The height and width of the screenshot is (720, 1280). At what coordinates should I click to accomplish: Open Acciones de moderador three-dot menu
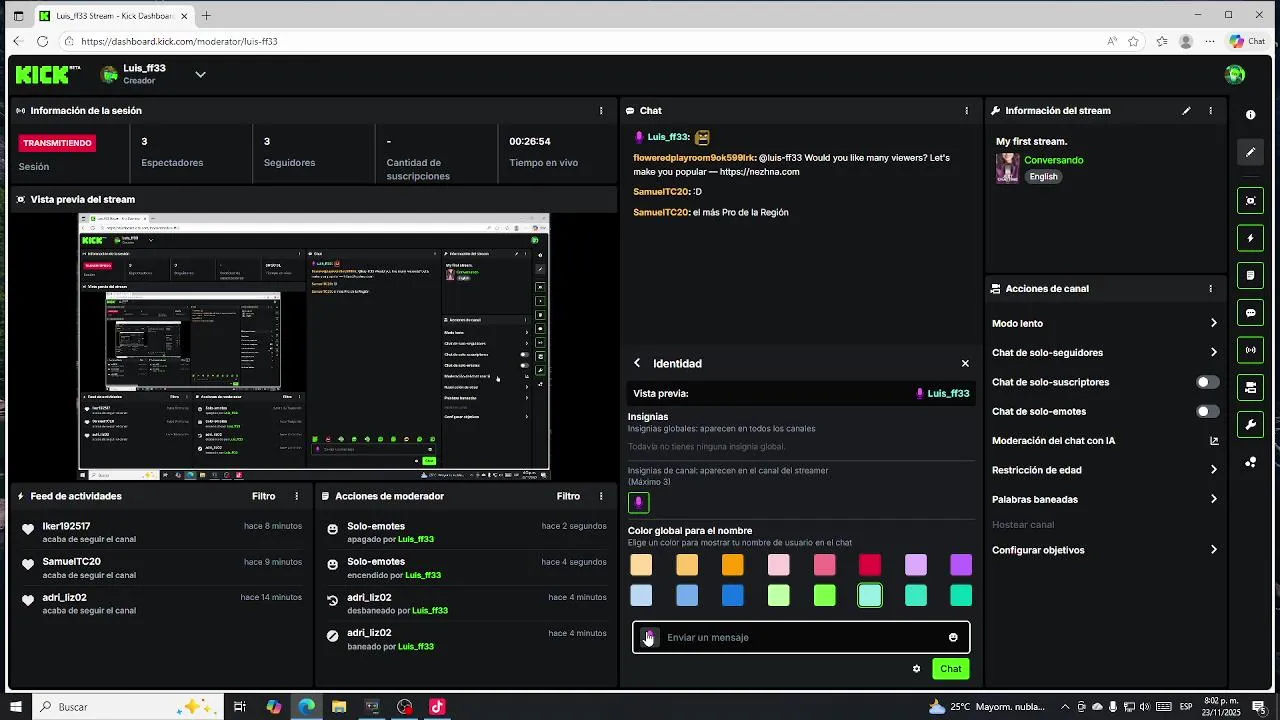(601, 496)
